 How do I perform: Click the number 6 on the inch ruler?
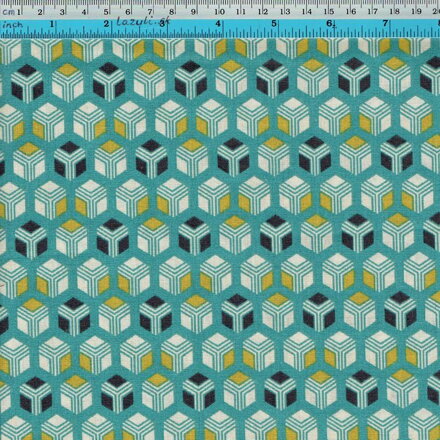pyautogui.click(x=329, y=24)
